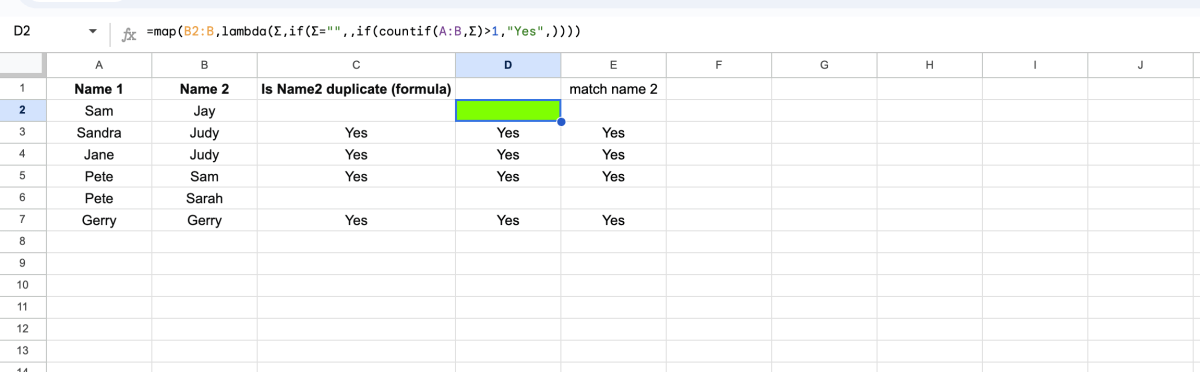Select column A header

pos(99,66)
